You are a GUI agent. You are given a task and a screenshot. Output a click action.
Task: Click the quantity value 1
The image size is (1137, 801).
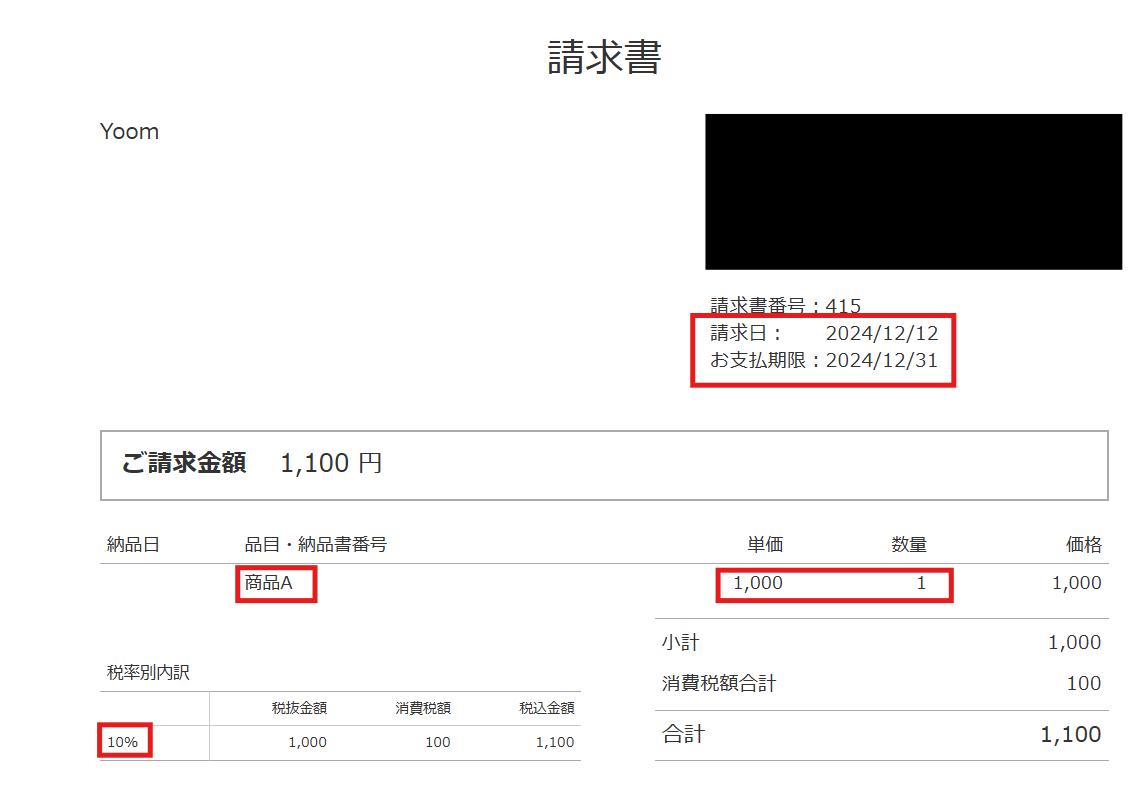click(x=921, y=583)
